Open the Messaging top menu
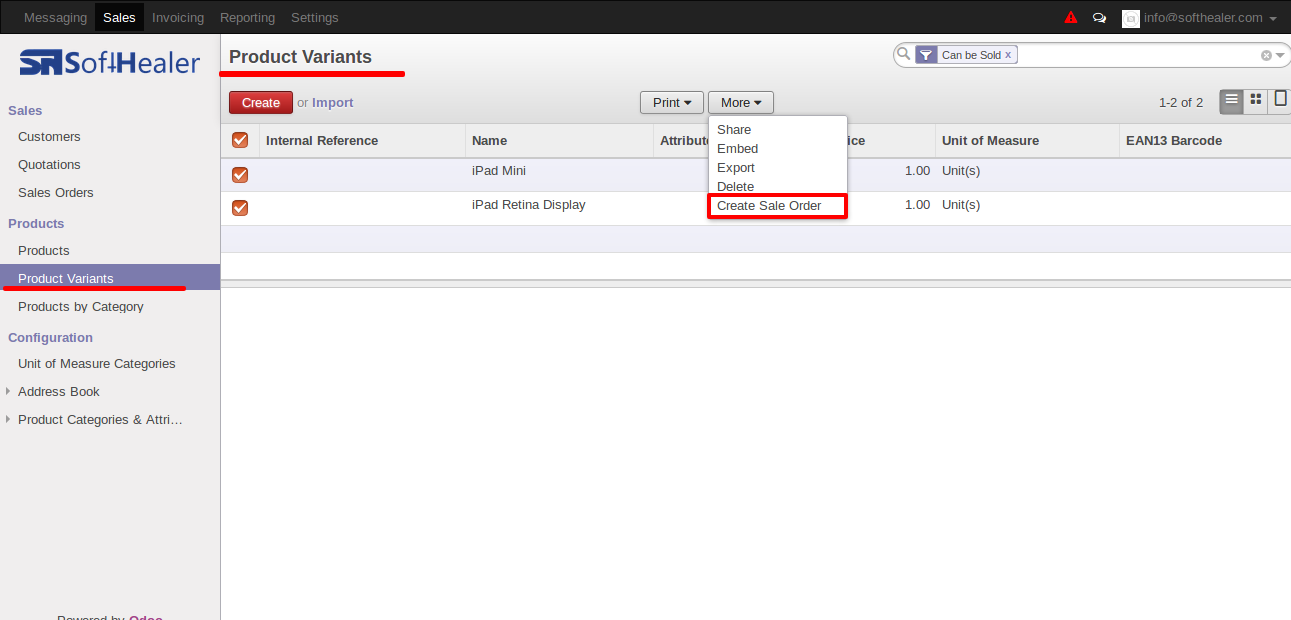 pos(55,17)
